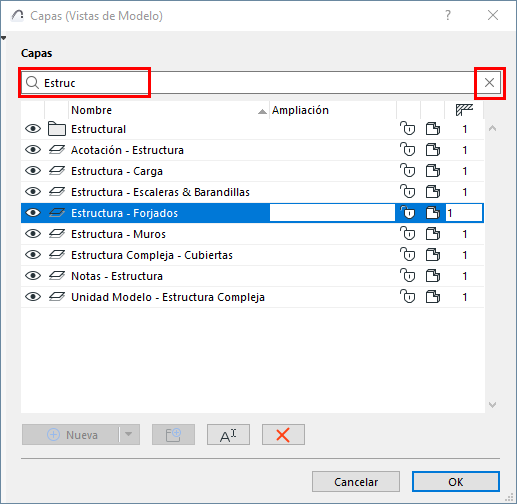Toggle wireframe icon for Unidad Modelo - Estructura Compleja

click(x=433, y=297)
